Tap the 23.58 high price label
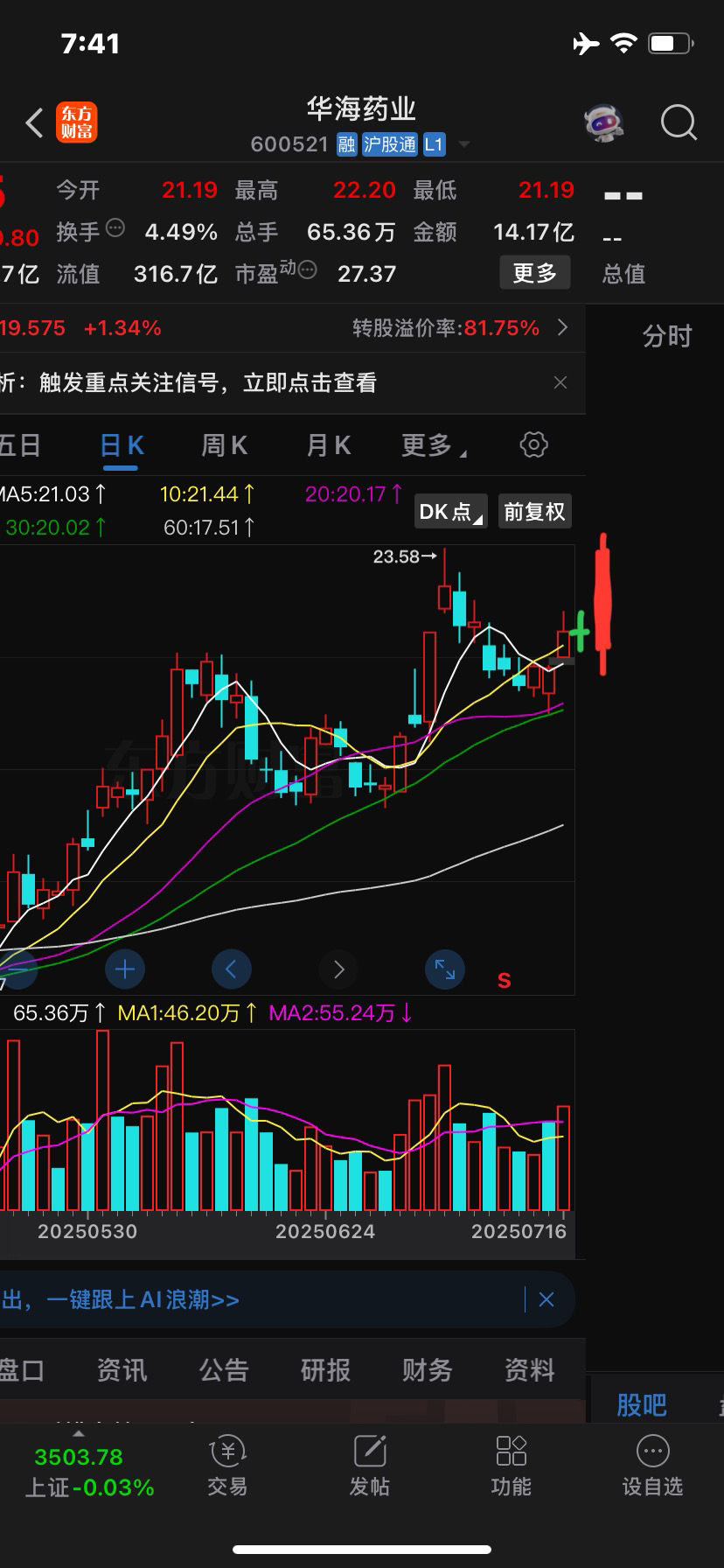The height and width of the screenshot is (1568, 724). coord(404,556)
